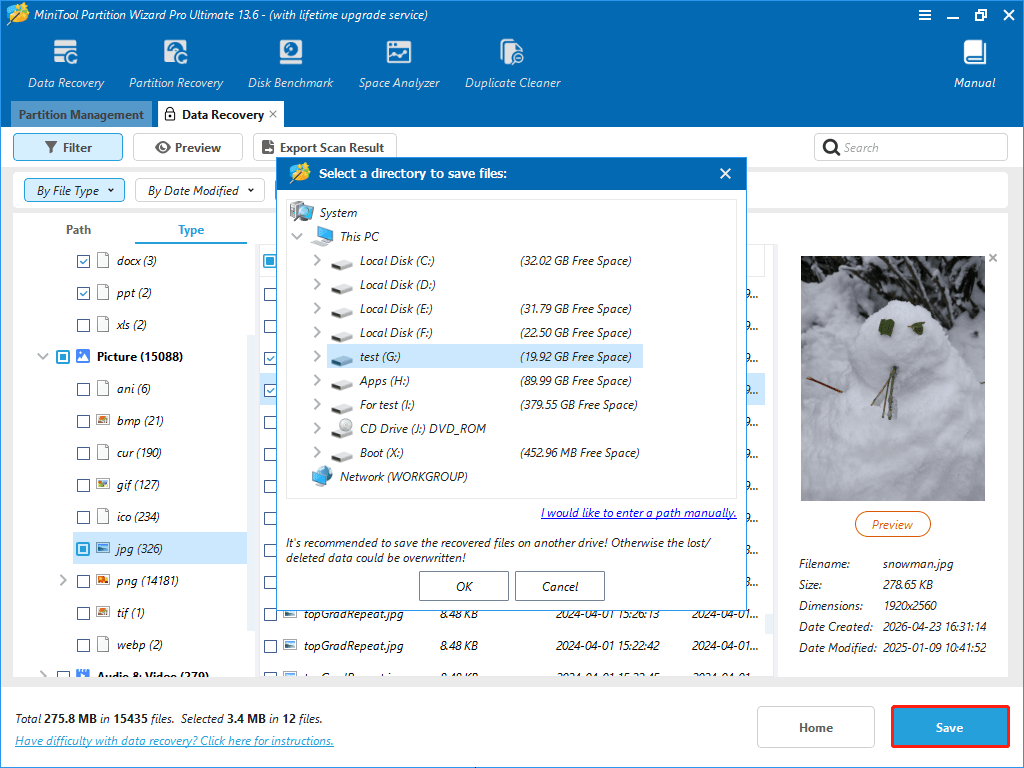This screenshot has height=768, width=1024.
Task: Close the snowman preview panel with the X
Action: (993, 258)
